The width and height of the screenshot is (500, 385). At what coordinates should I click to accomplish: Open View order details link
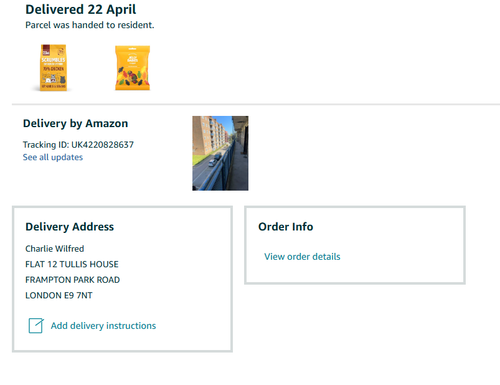coord(302,257)
